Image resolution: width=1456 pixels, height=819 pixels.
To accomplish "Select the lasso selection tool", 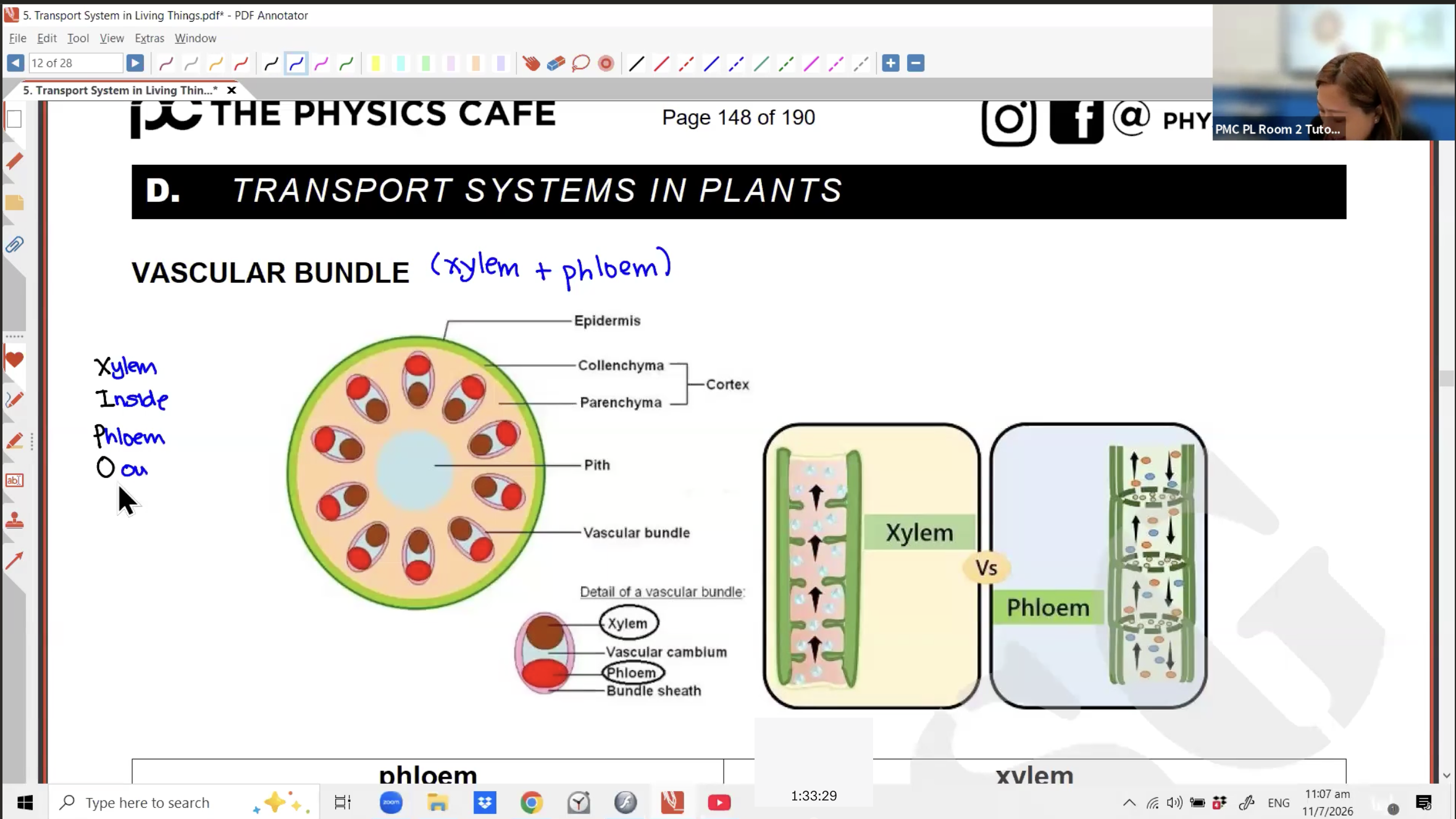I will point(581,63).
